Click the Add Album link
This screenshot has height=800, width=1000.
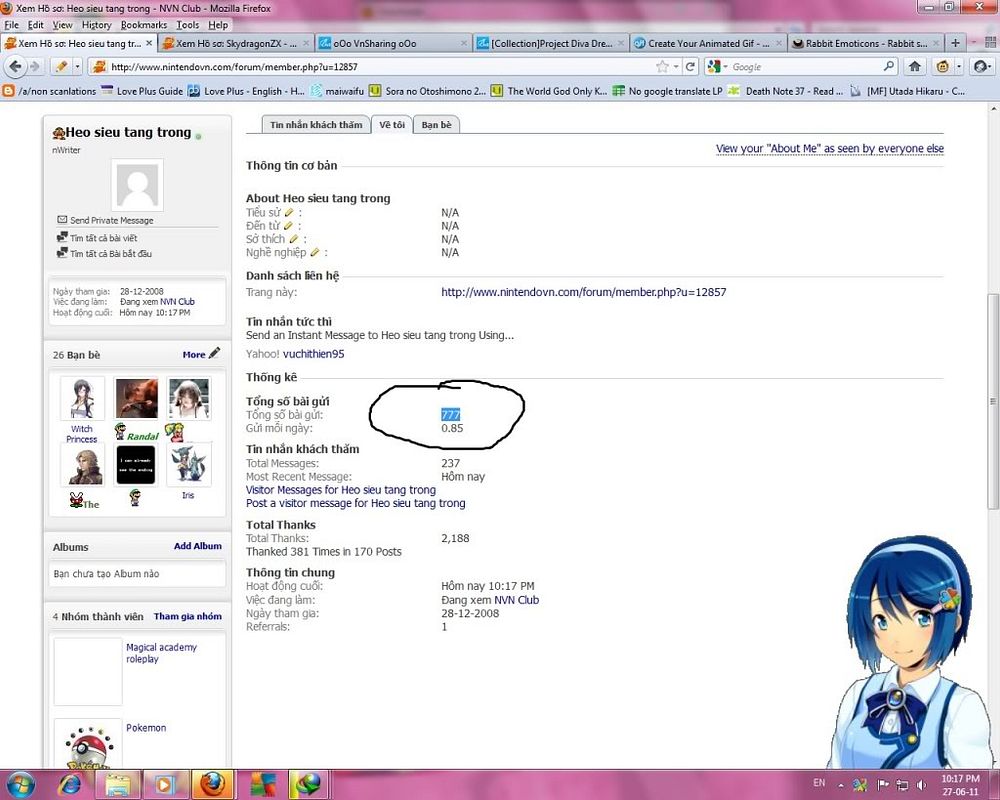198,546
